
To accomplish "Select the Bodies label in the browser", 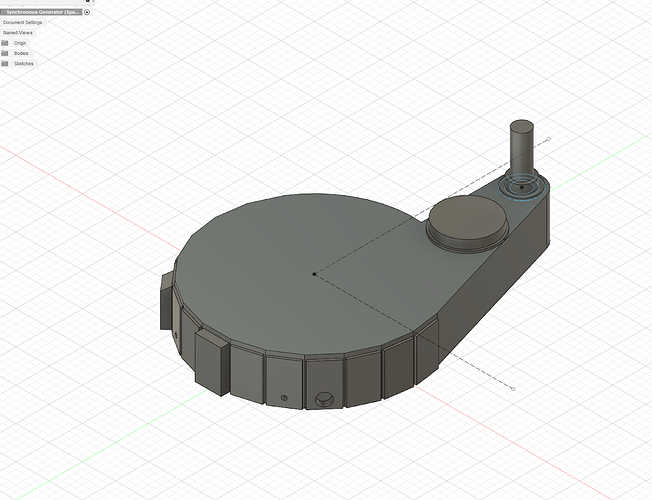I will [21, 53].
